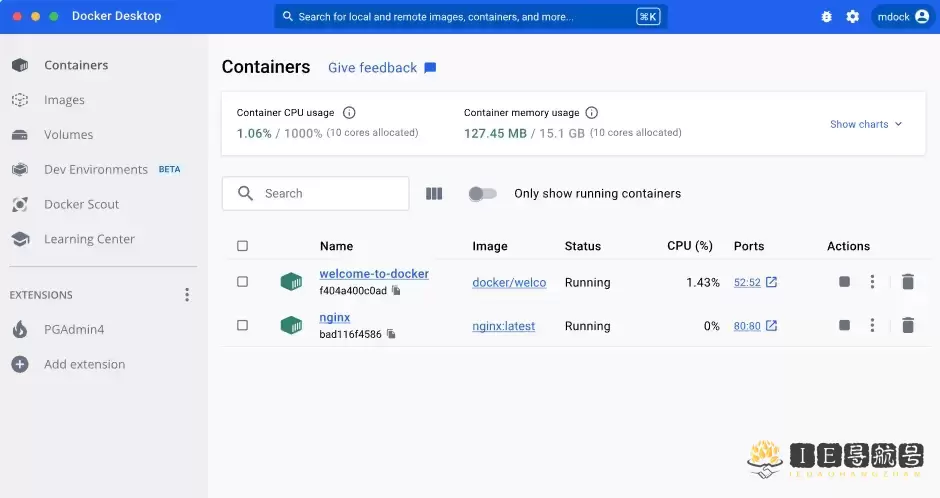Viewport: 940px width, 498px height.
Task: Click the PGAdmin4 flame icon
Action: [x=20, y=329]
